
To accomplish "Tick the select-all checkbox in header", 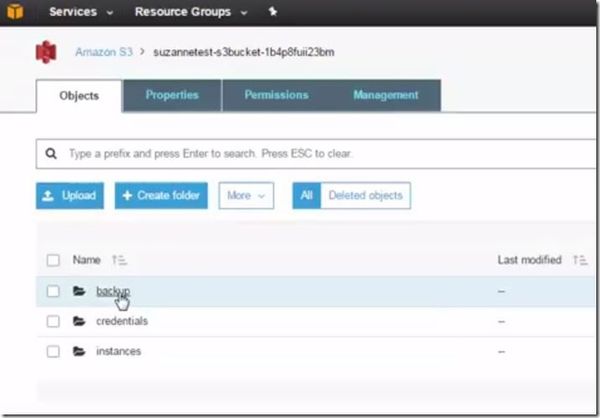I will tap(53, 260).
